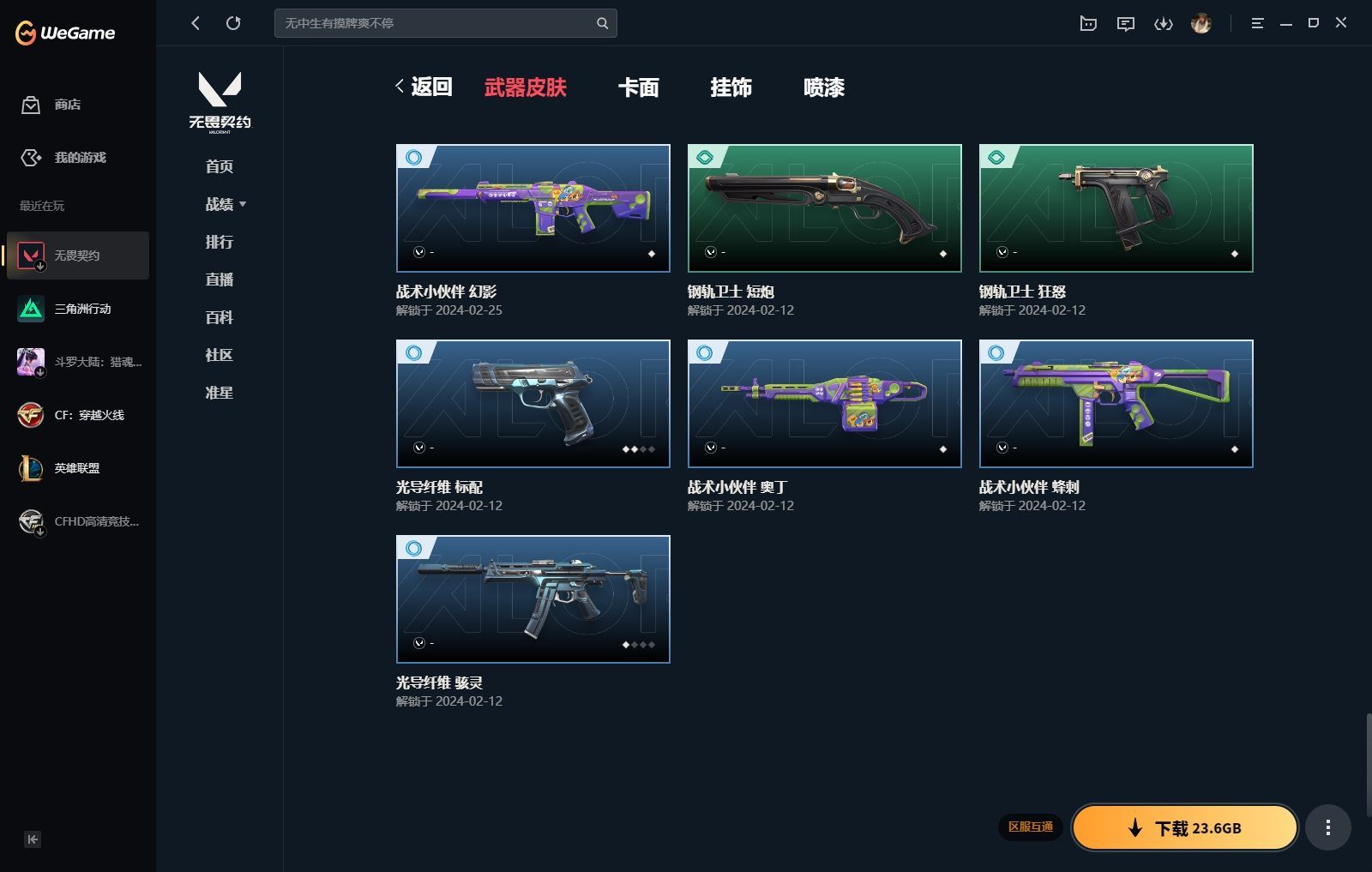Click the 下载 23.6GB button
The image size is (1372, 872).
coord(1184,827)
